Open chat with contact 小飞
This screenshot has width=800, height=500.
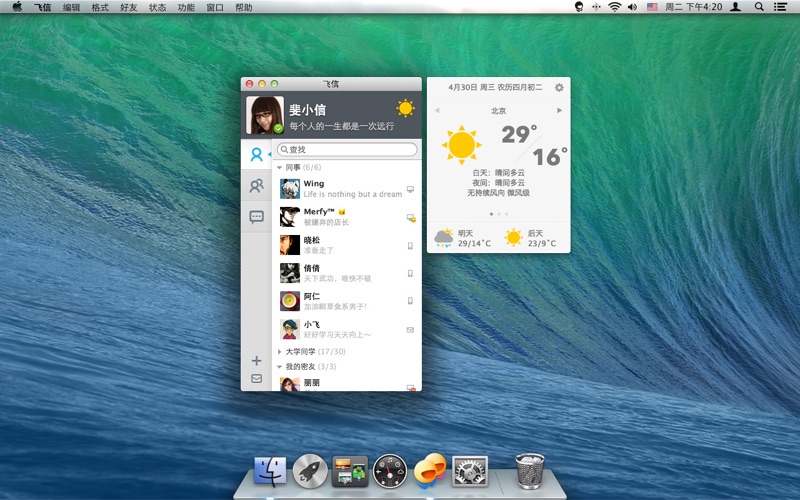pos(340,329)
